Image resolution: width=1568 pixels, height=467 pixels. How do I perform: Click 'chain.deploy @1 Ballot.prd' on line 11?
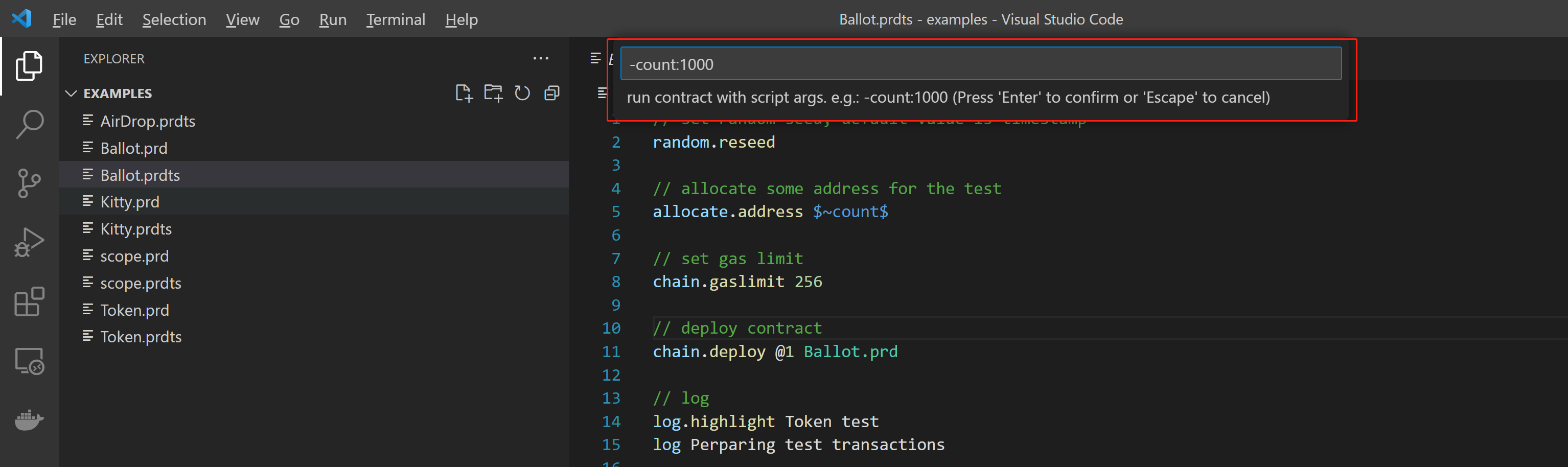775,352
